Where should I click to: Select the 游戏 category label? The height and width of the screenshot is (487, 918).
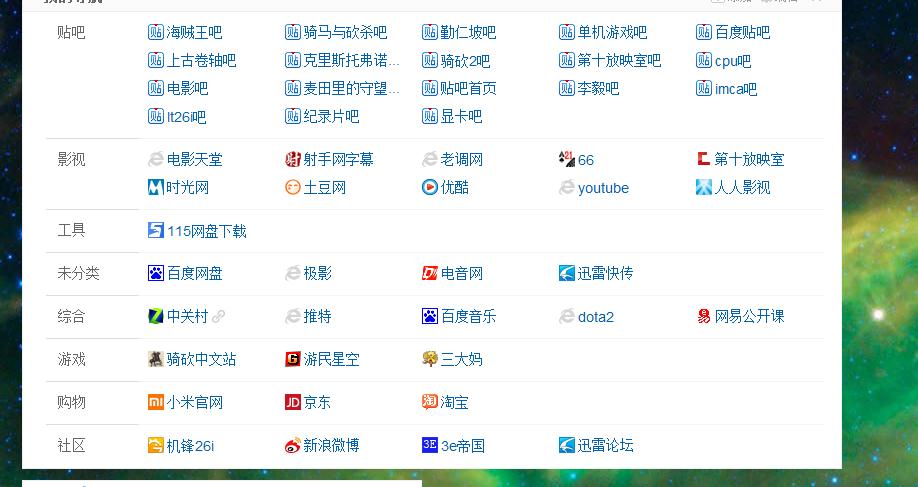(71, 359)
